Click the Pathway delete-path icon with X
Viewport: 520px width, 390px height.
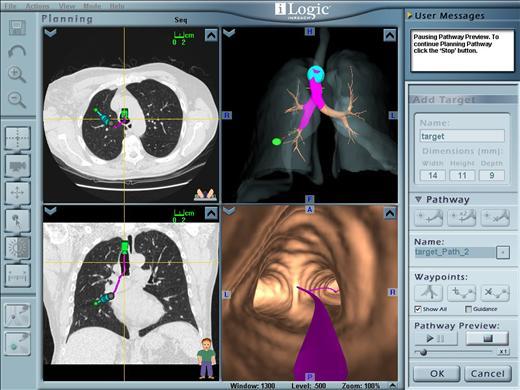click(x=495, y=218)
